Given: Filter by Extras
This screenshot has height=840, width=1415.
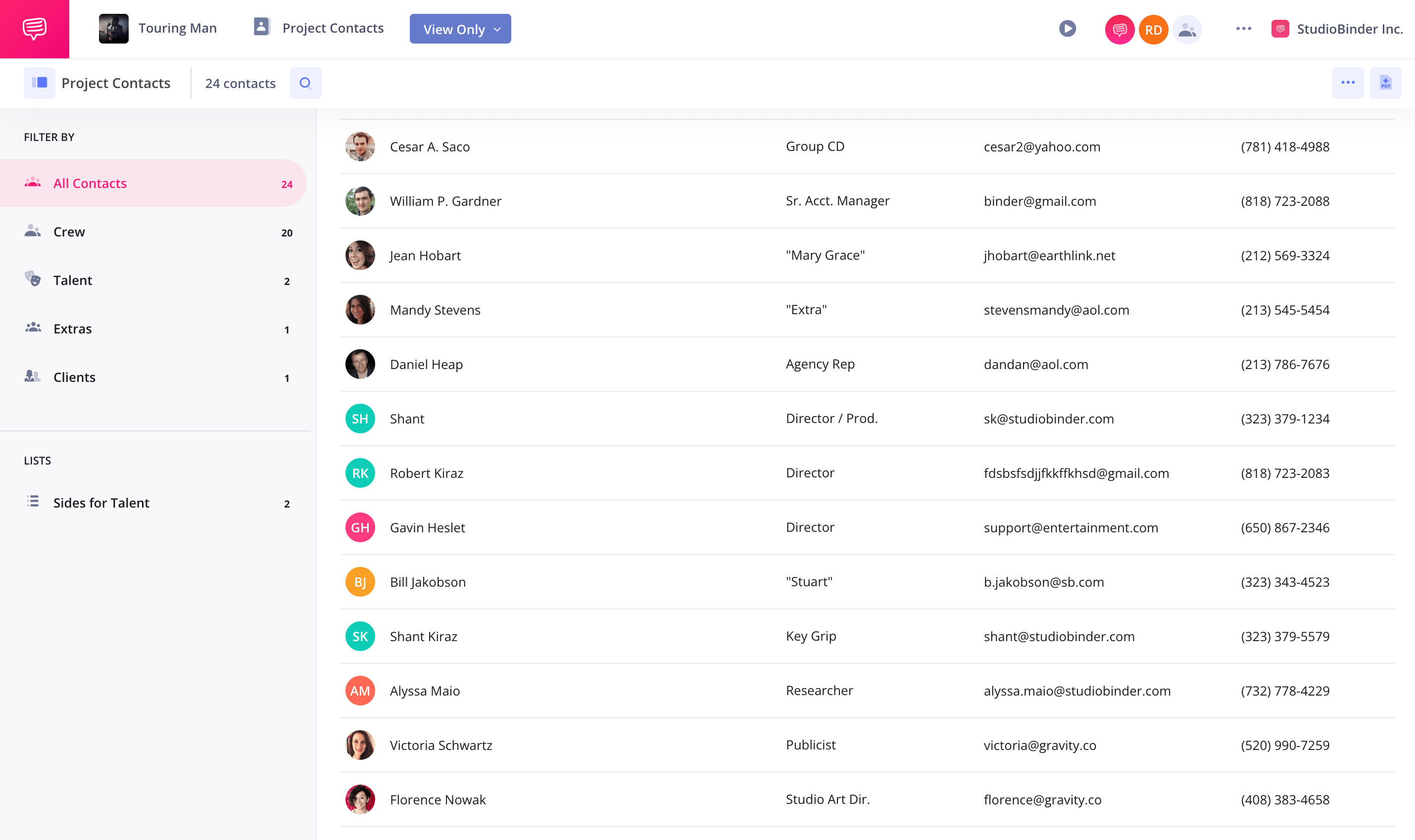Looking at the screenshot, I should (72, 329).
